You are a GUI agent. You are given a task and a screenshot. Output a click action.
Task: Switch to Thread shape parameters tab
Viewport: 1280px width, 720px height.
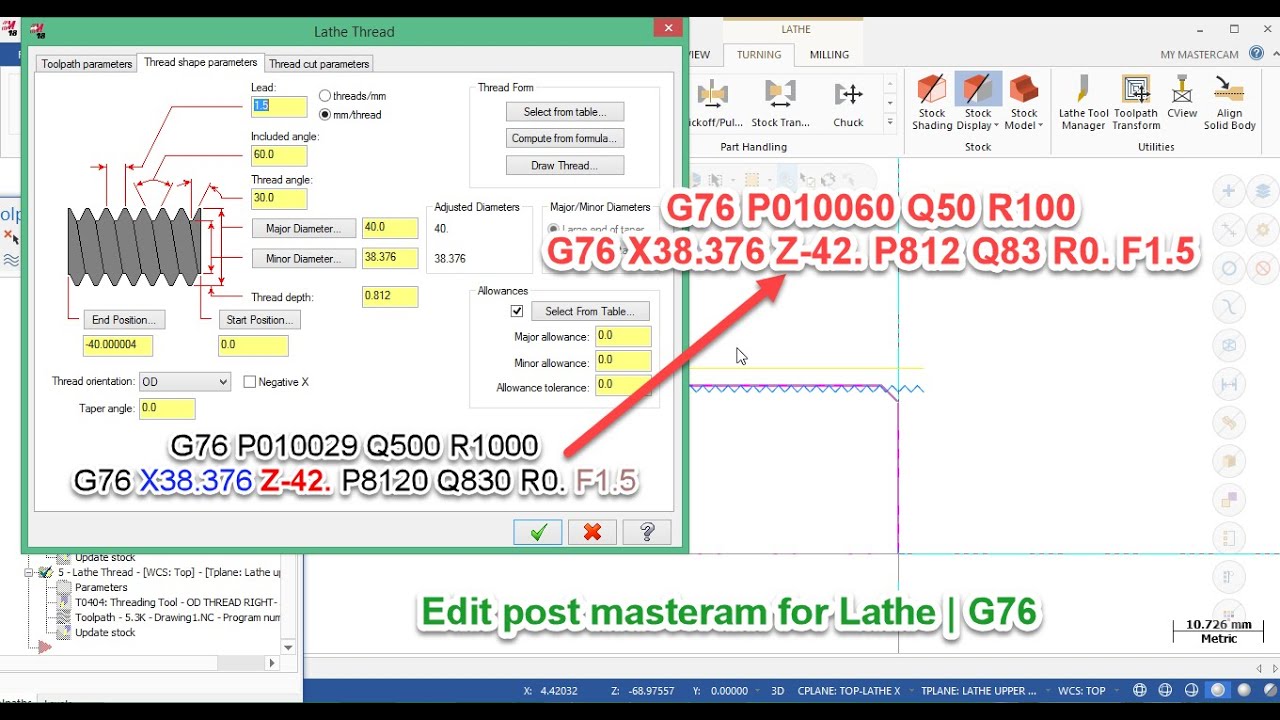click(x=200, y=62)
